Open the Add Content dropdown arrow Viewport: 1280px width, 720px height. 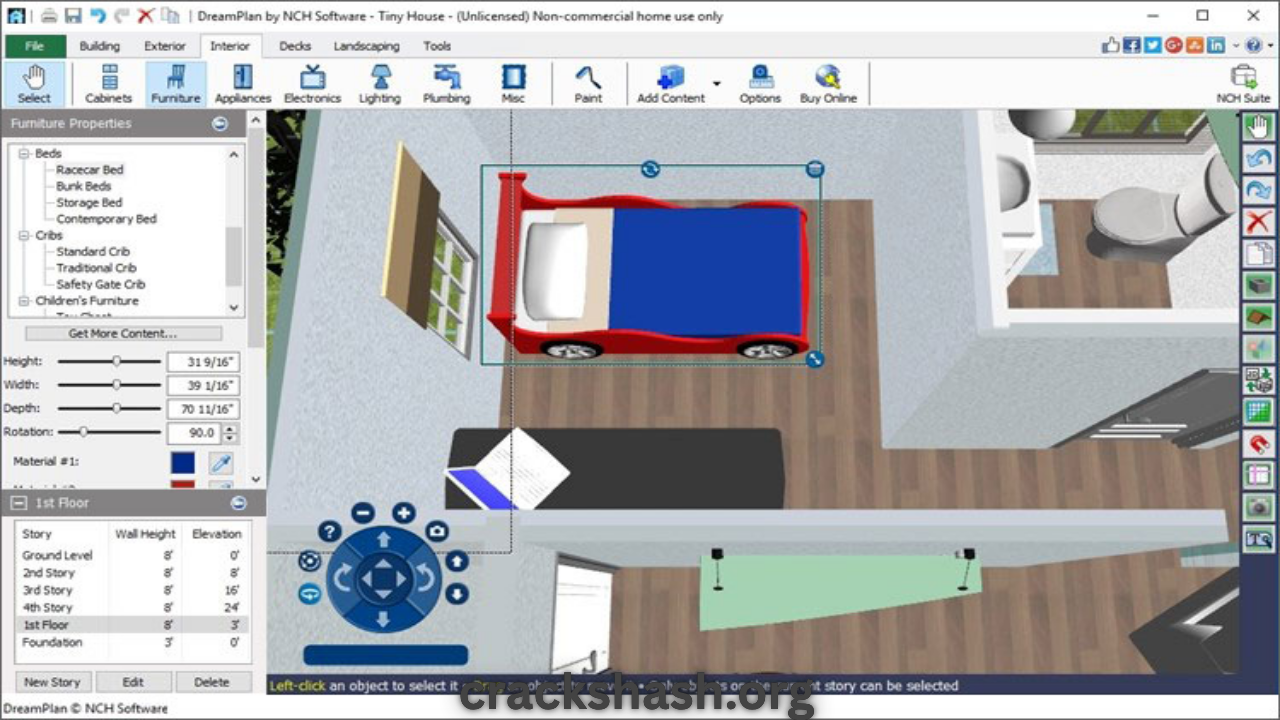[x=716, y=84]
